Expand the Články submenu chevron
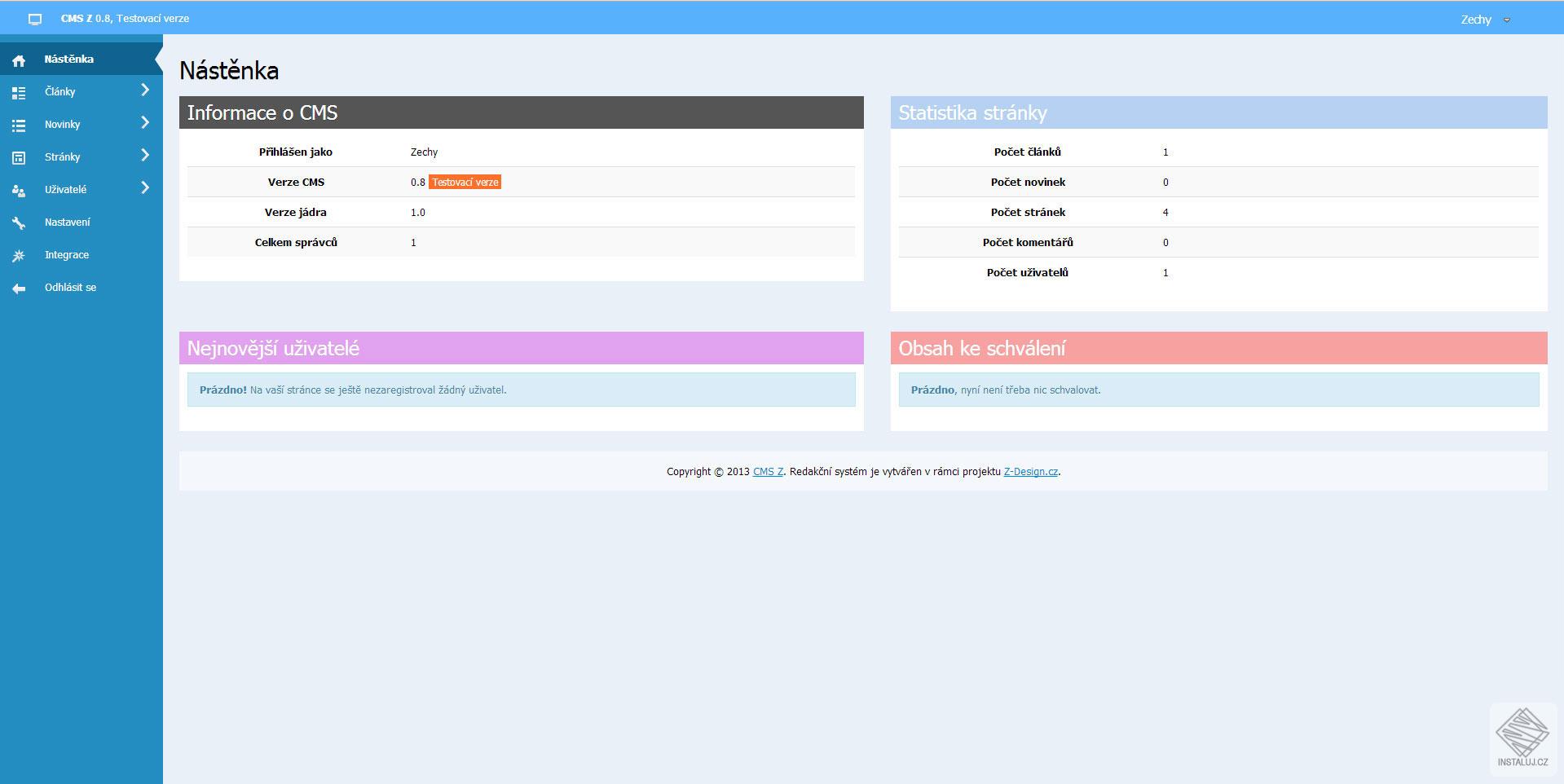This screenshot has width=1564, height=784. 145,90
